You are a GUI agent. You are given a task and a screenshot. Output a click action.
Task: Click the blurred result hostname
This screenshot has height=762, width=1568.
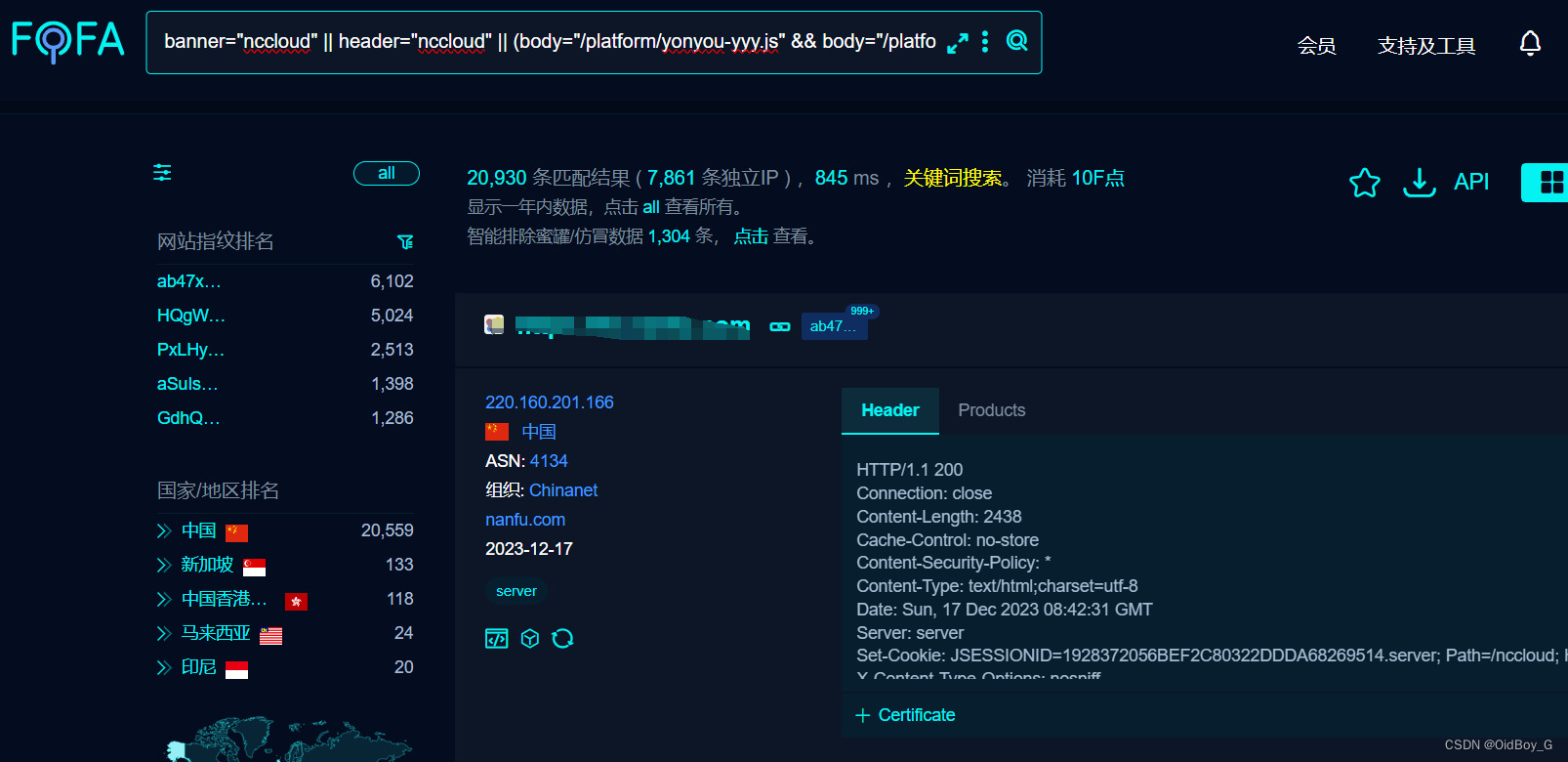point(633,327)
